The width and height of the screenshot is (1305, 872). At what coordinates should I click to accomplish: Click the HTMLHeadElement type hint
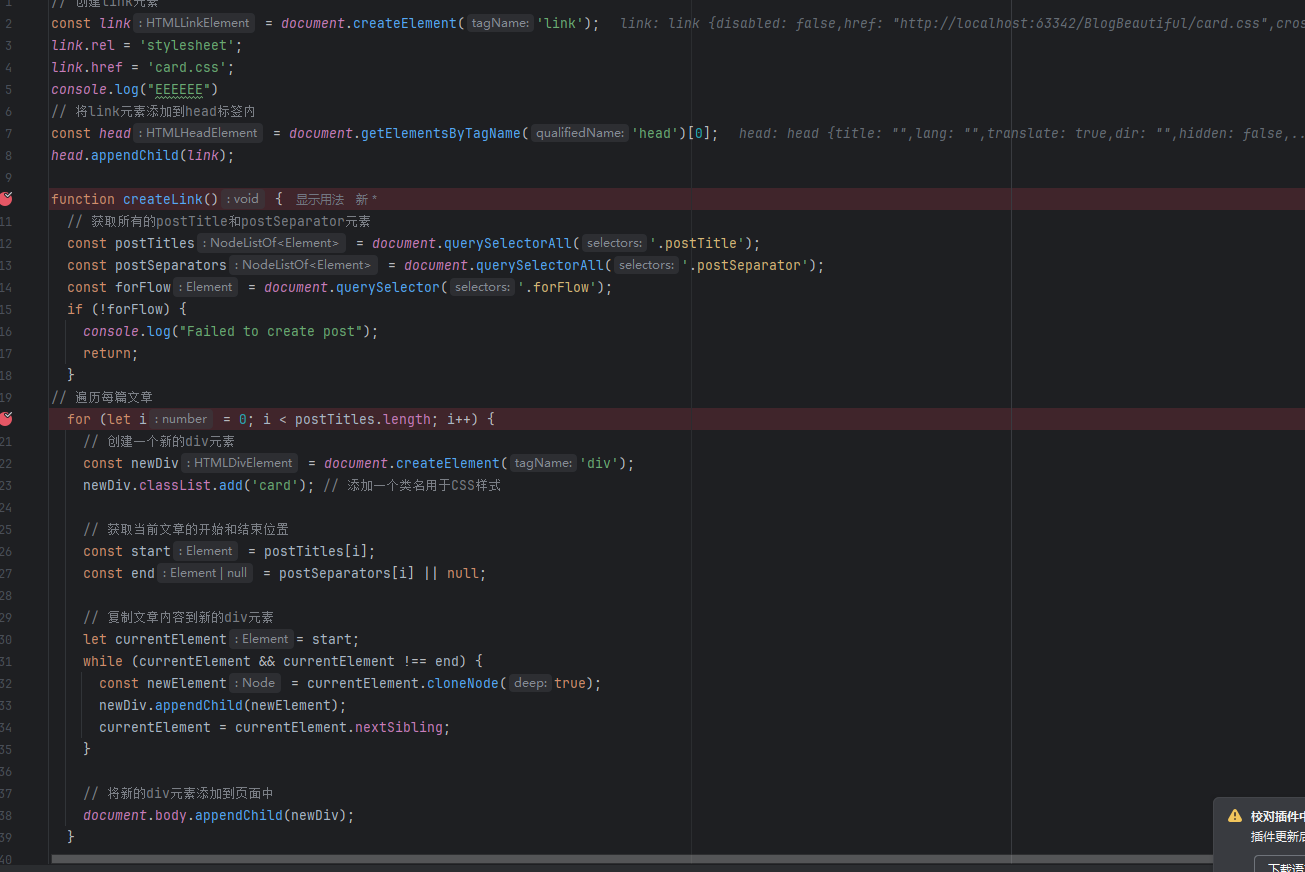coord(198,133)
